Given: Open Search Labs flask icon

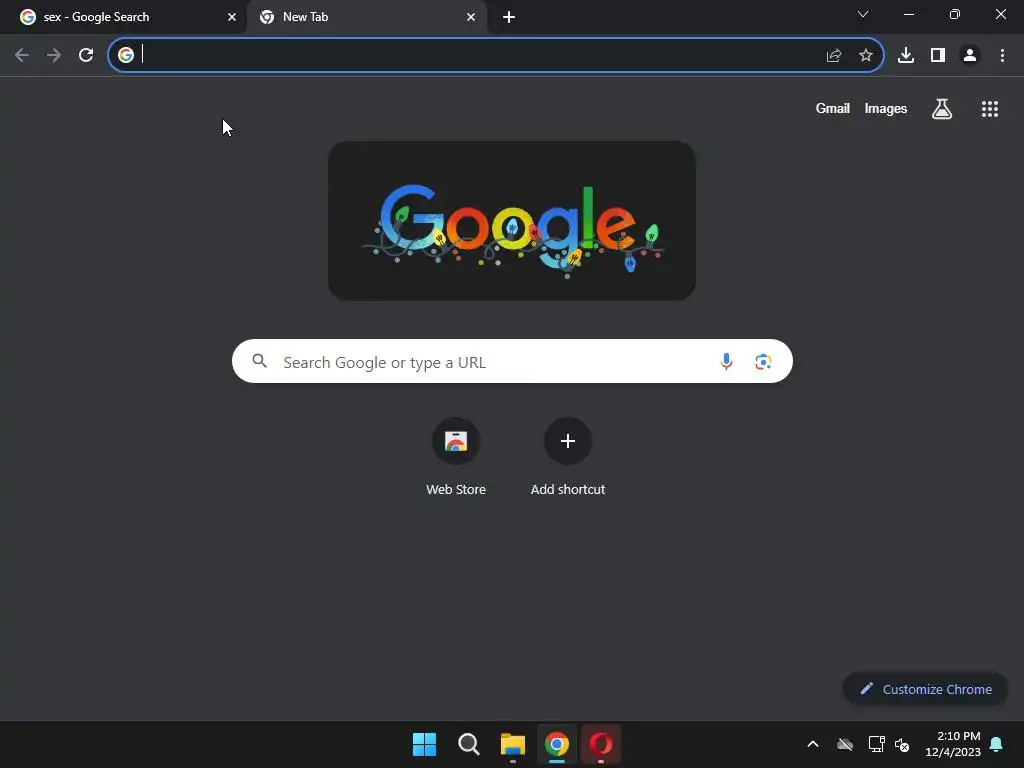Looking at the screenshot, I should 942,109.
